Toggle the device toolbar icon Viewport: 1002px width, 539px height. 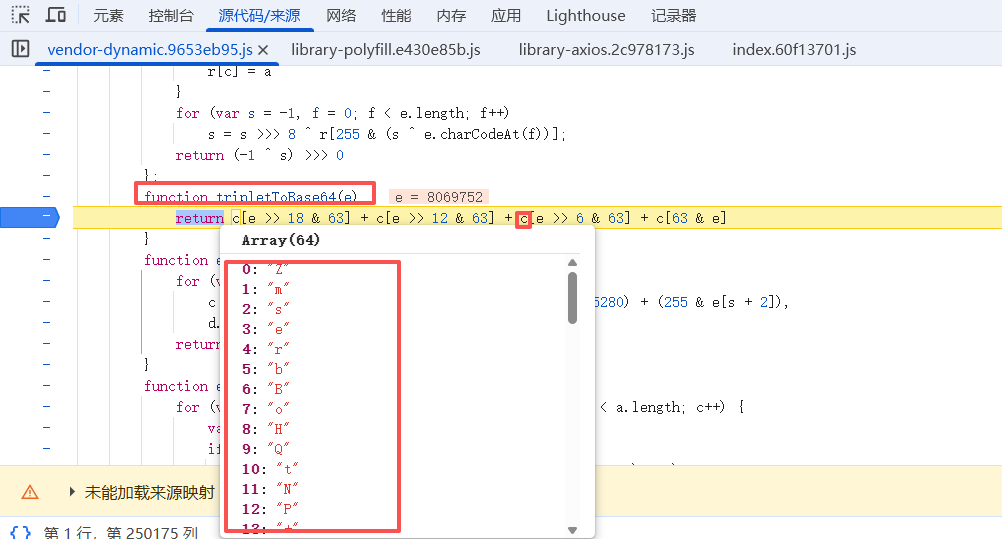[56, 15]
